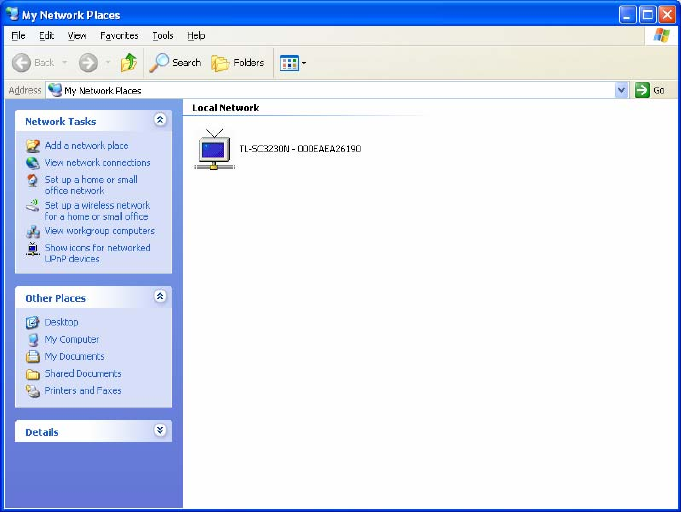Click Add a network place link
The width and height of the screenshot is (681, 512).
point(86,145)
